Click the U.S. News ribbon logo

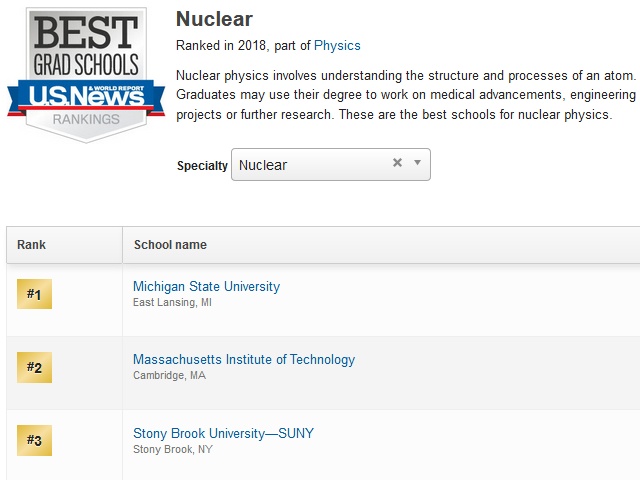[86, 97]
